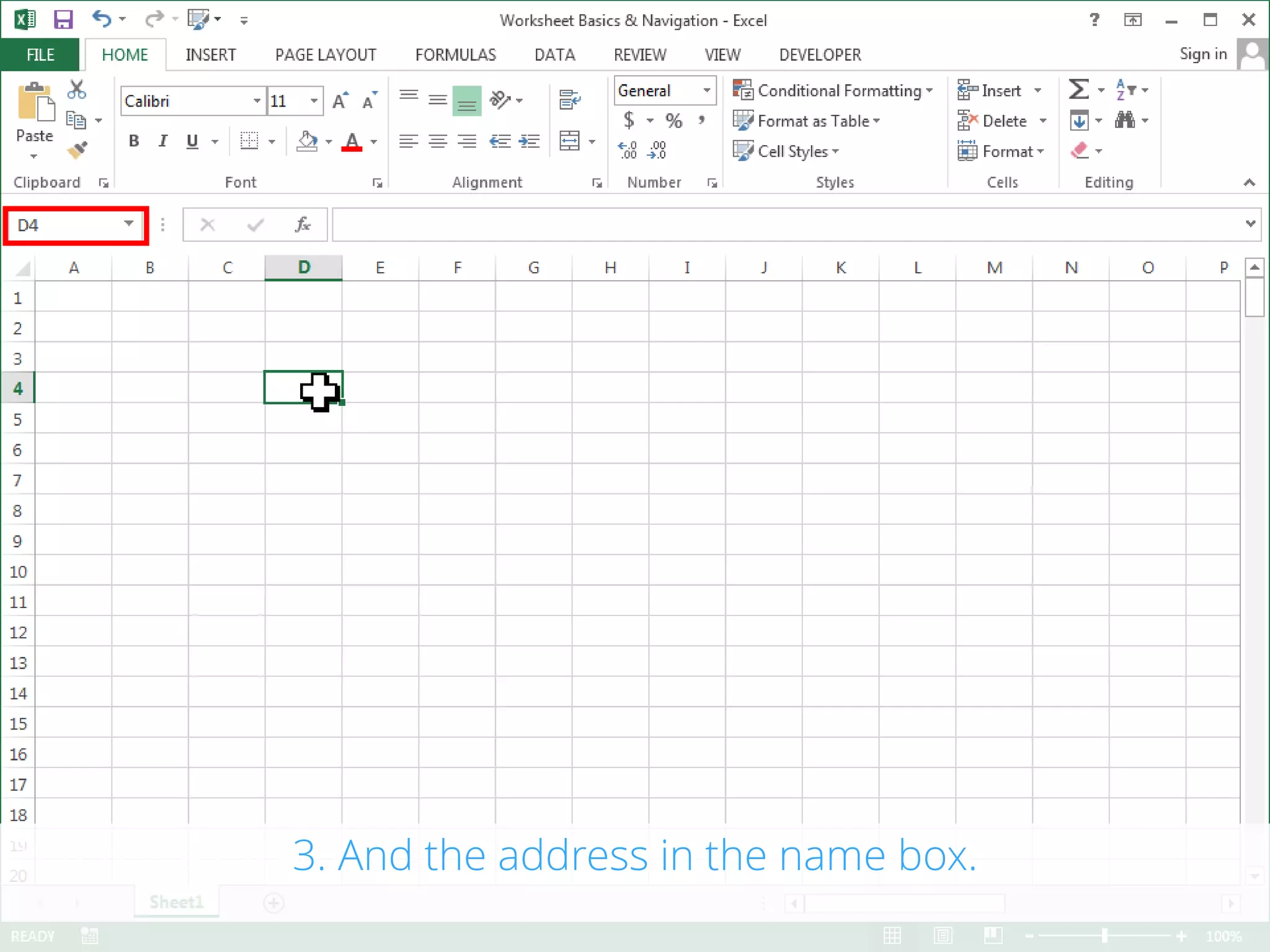Collapse the ribbon
1270x952 pixels.
[1249, 182]
